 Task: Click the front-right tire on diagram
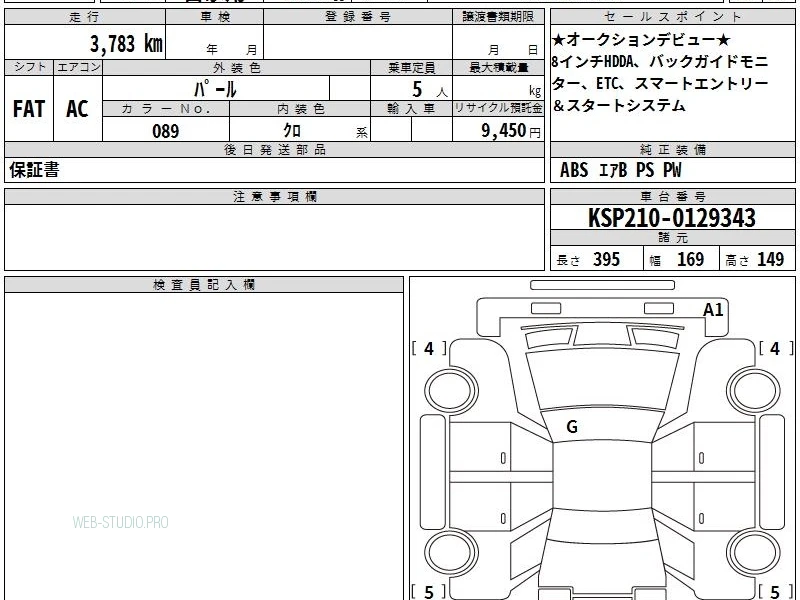pos(754,391)
